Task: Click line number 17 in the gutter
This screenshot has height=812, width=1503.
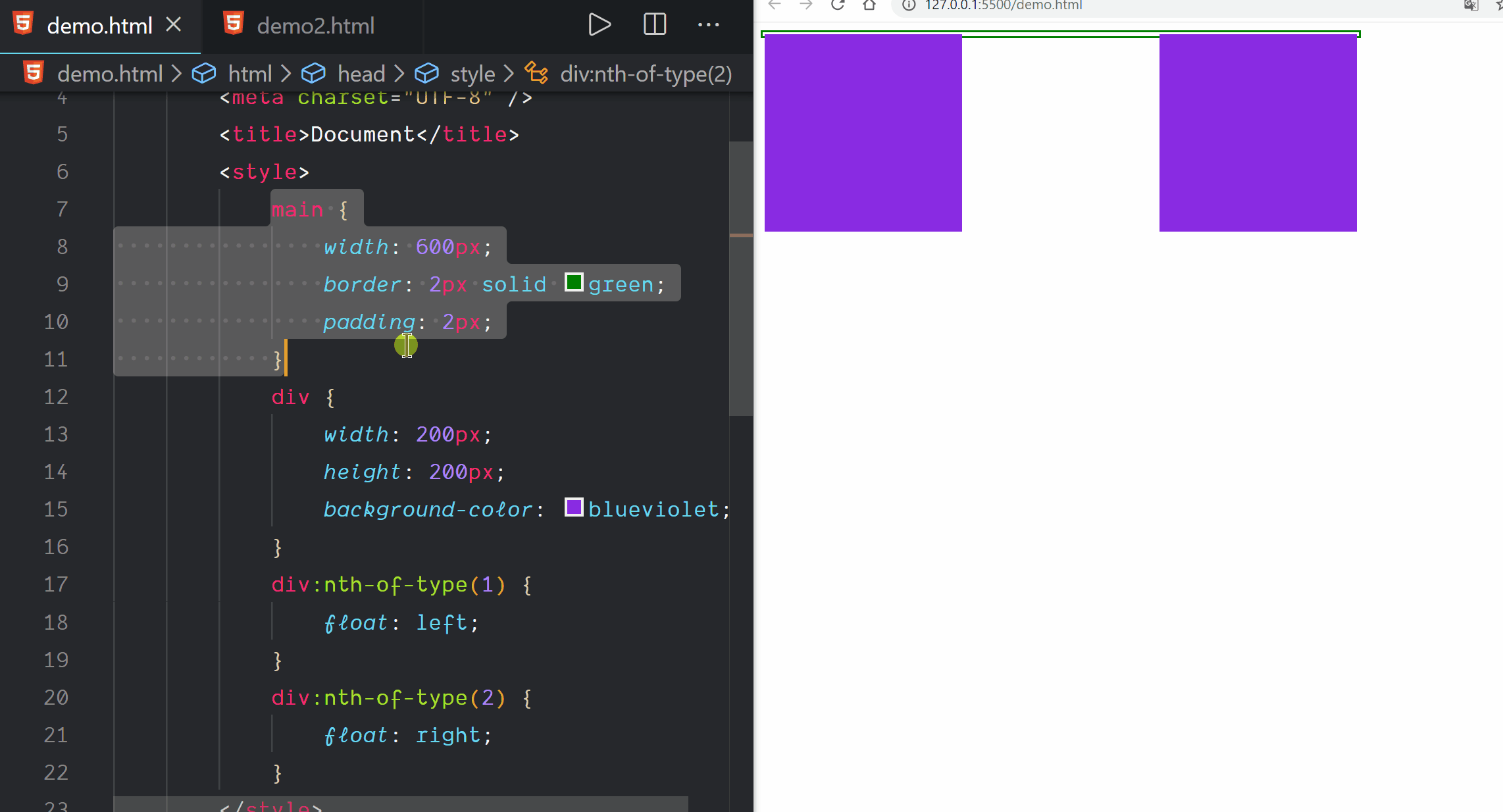Action: (56, 584)
